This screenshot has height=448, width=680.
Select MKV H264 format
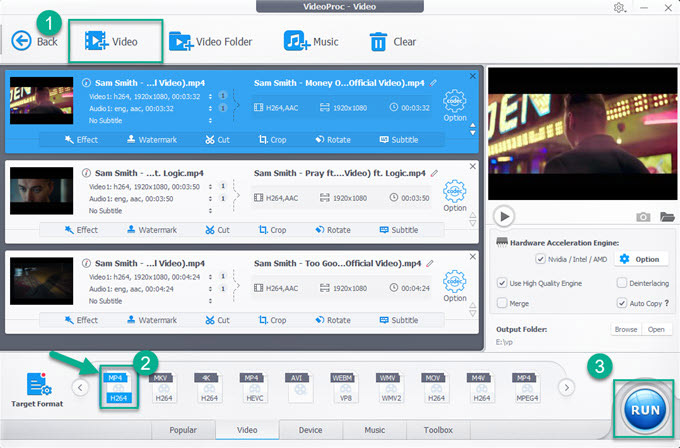pos(164,387)
